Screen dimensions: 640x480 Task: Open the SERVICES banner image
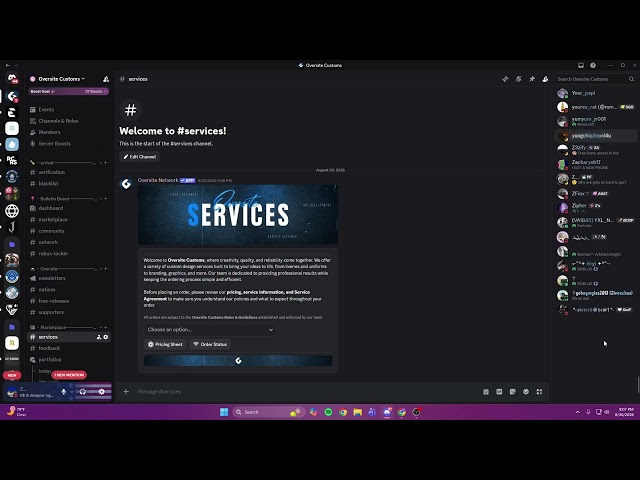(x=238, y=215)
